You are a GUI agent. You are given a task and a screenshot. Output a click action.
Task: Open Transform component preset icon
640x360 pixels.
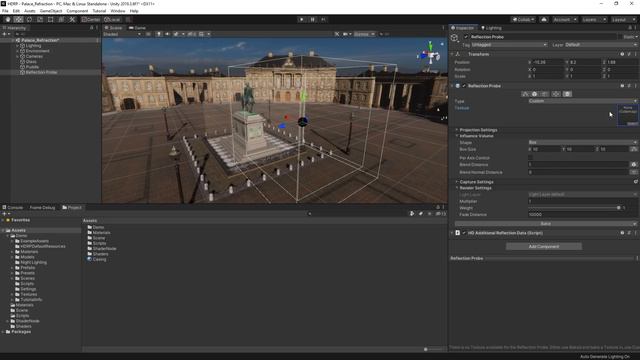pyautogui.click(x=629, y=54)
